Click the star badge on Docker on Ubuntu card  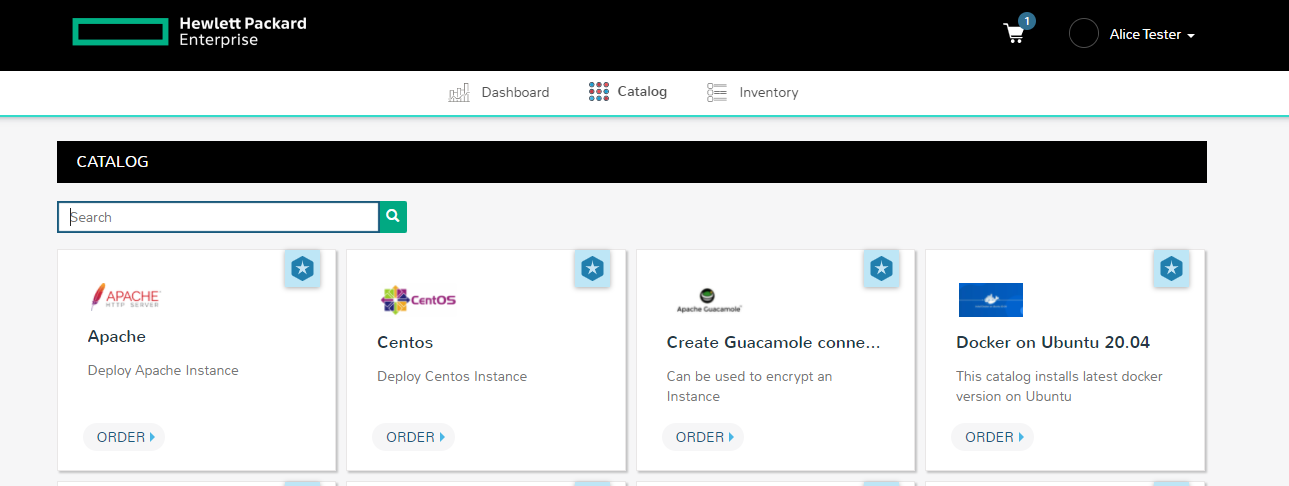coord(1171,269)
